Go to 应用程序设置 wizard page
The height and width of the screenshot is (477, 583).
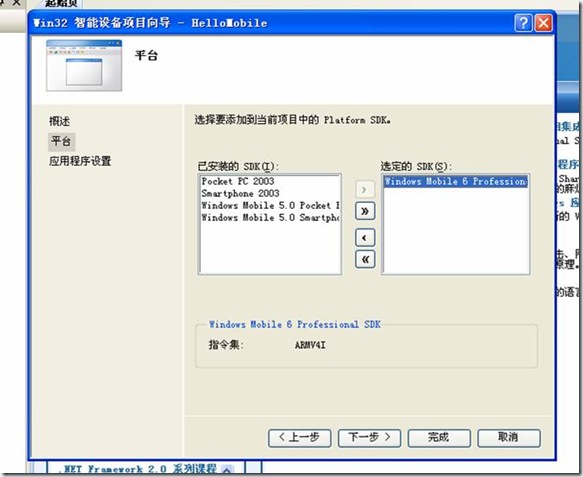80,161
